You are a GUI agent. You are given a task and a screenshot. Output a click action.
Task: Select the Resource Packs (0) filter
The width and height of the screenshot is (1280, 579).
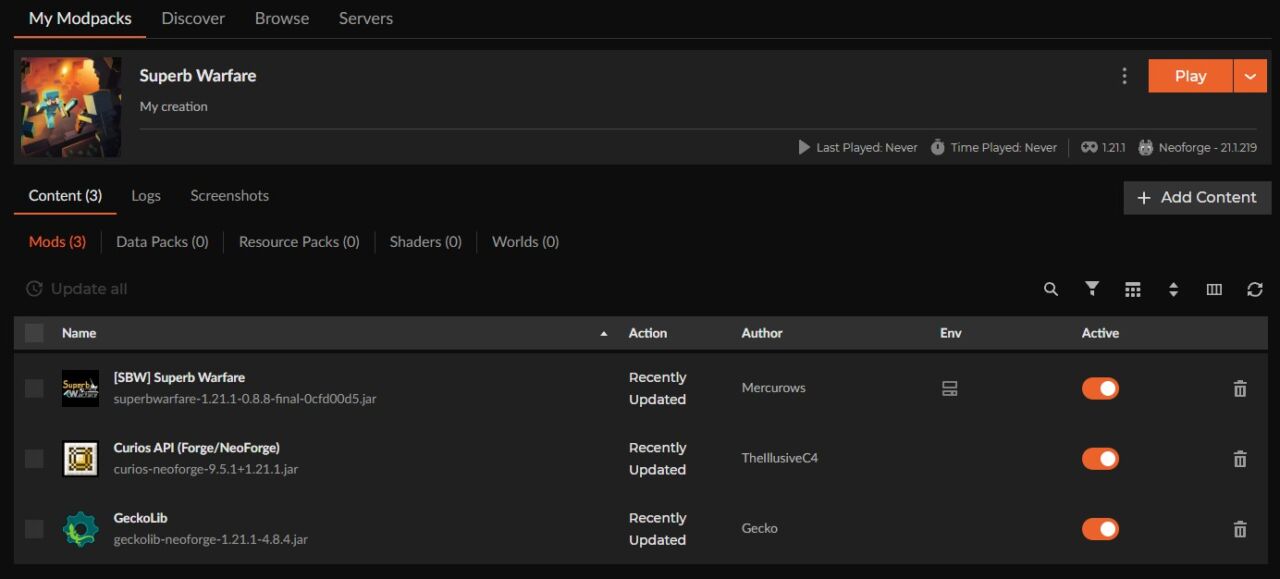pos(299,241)
